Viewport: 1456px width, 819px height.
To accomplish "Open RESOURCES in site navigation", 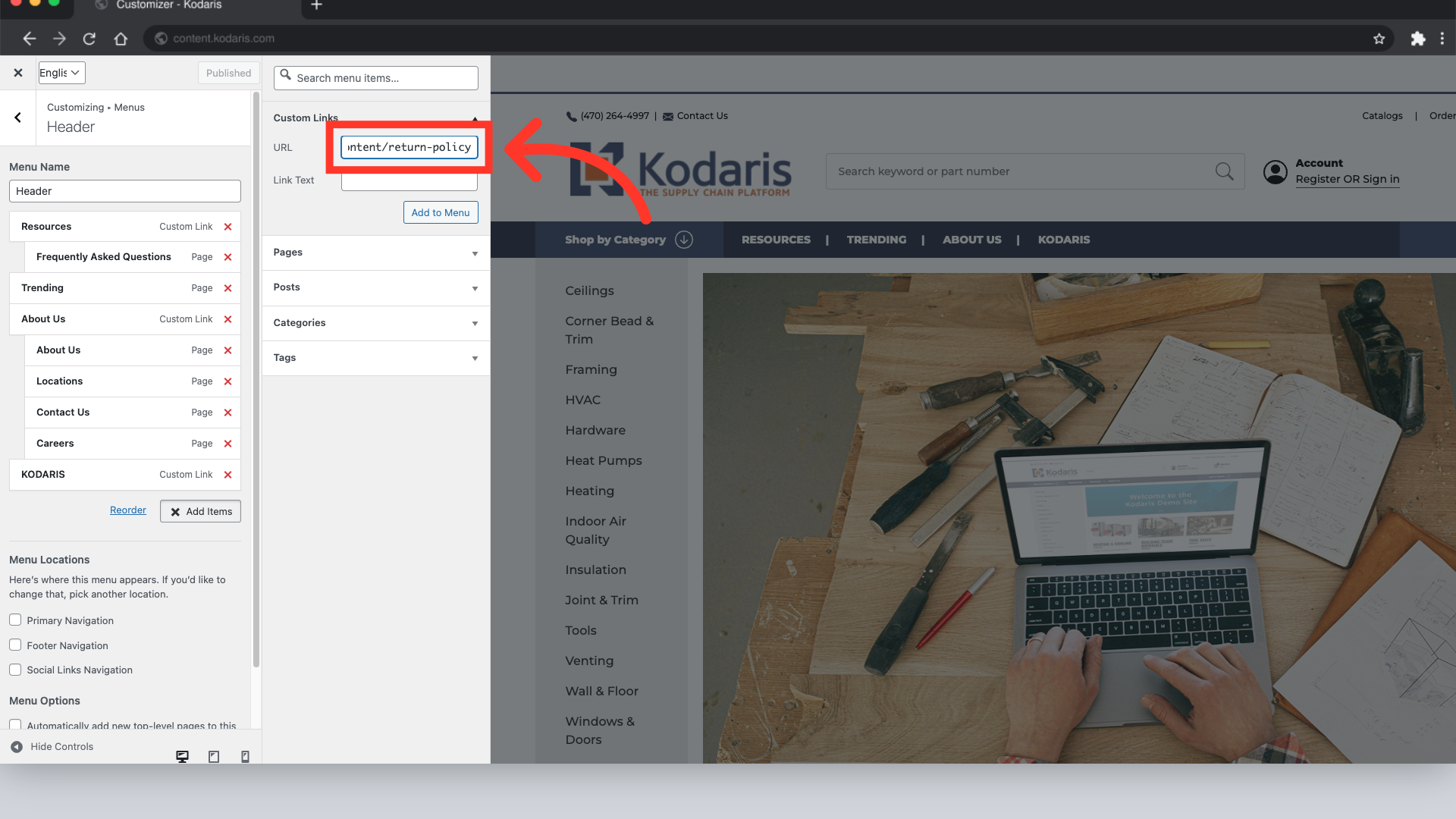I will point(776,240).
